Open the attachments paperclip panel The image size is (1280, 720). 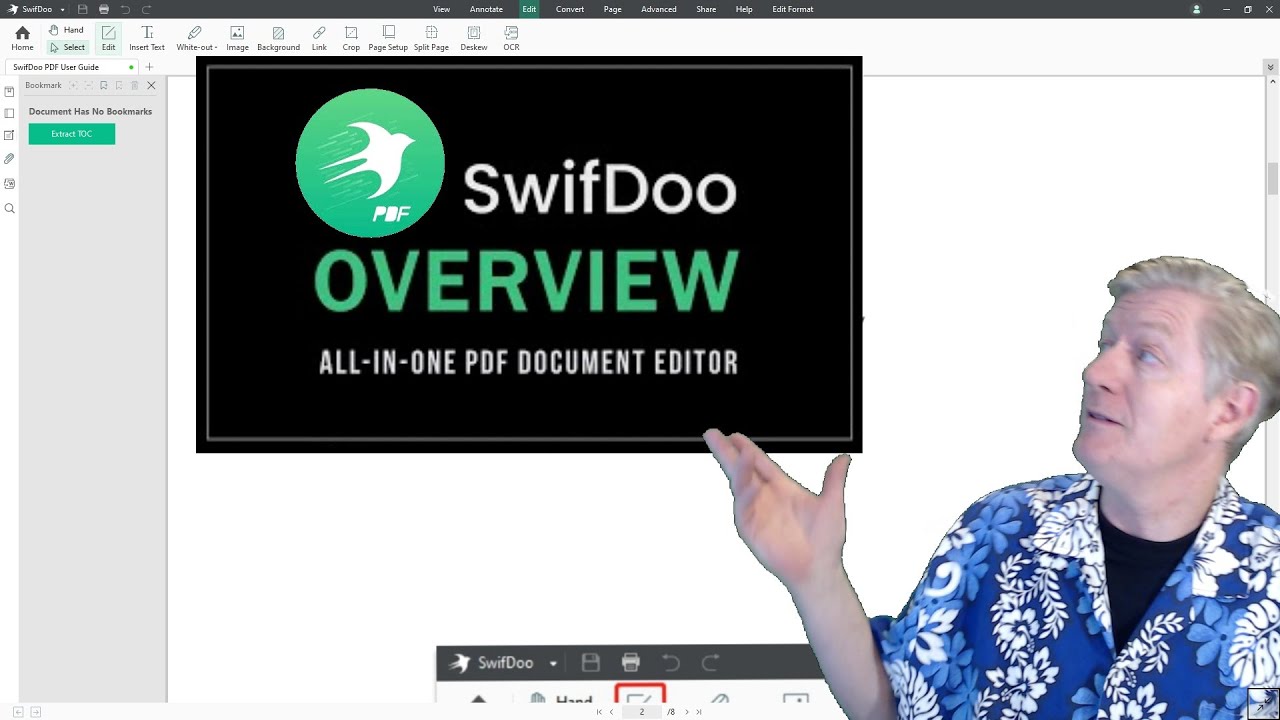(9, 159)
